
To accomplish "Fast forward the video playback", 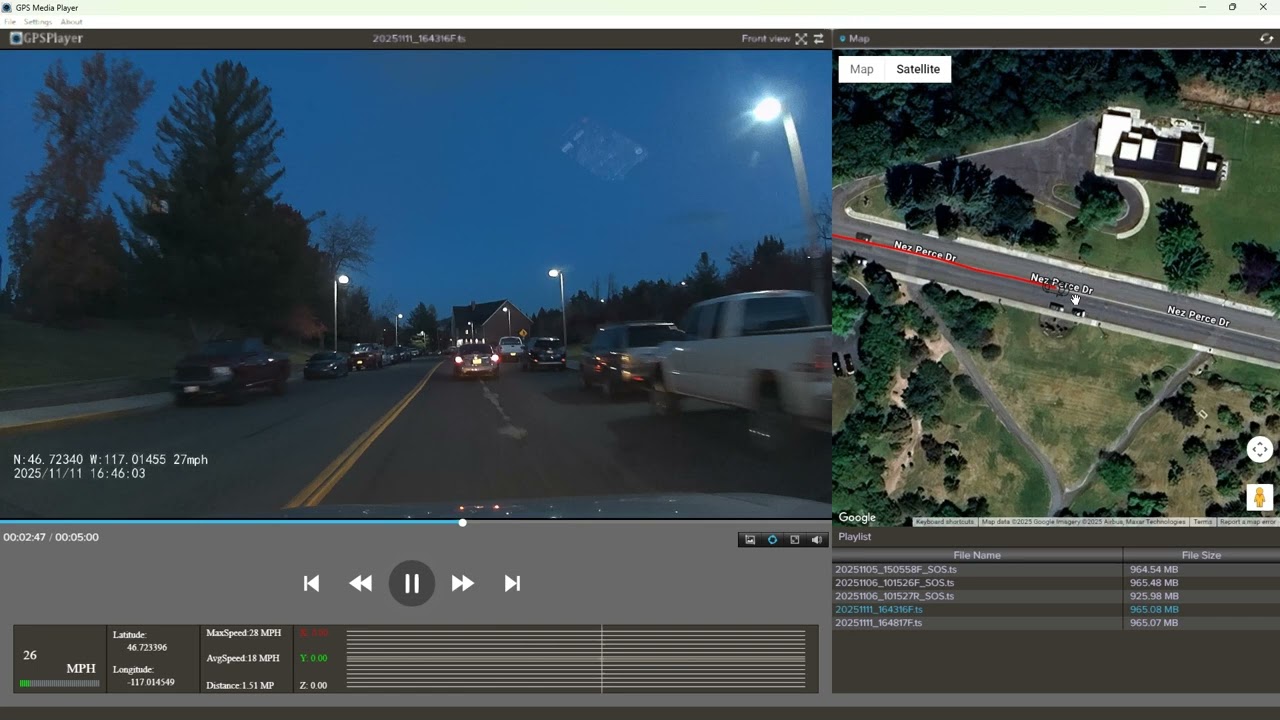I will point(462,583).
